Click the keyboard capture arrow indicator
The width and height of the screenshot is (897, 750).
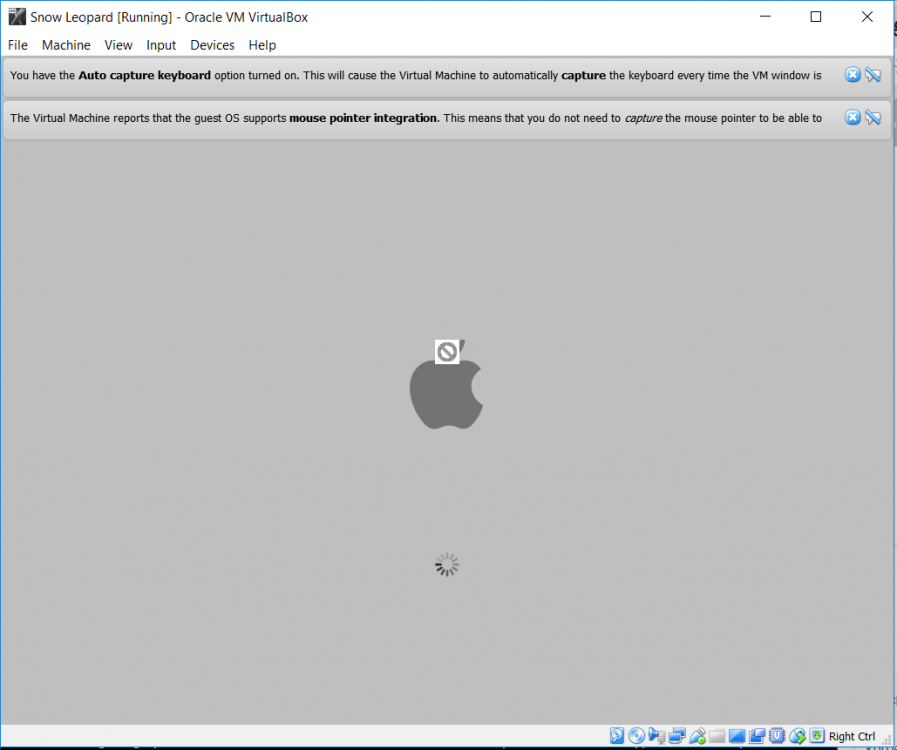click(817, 736)
